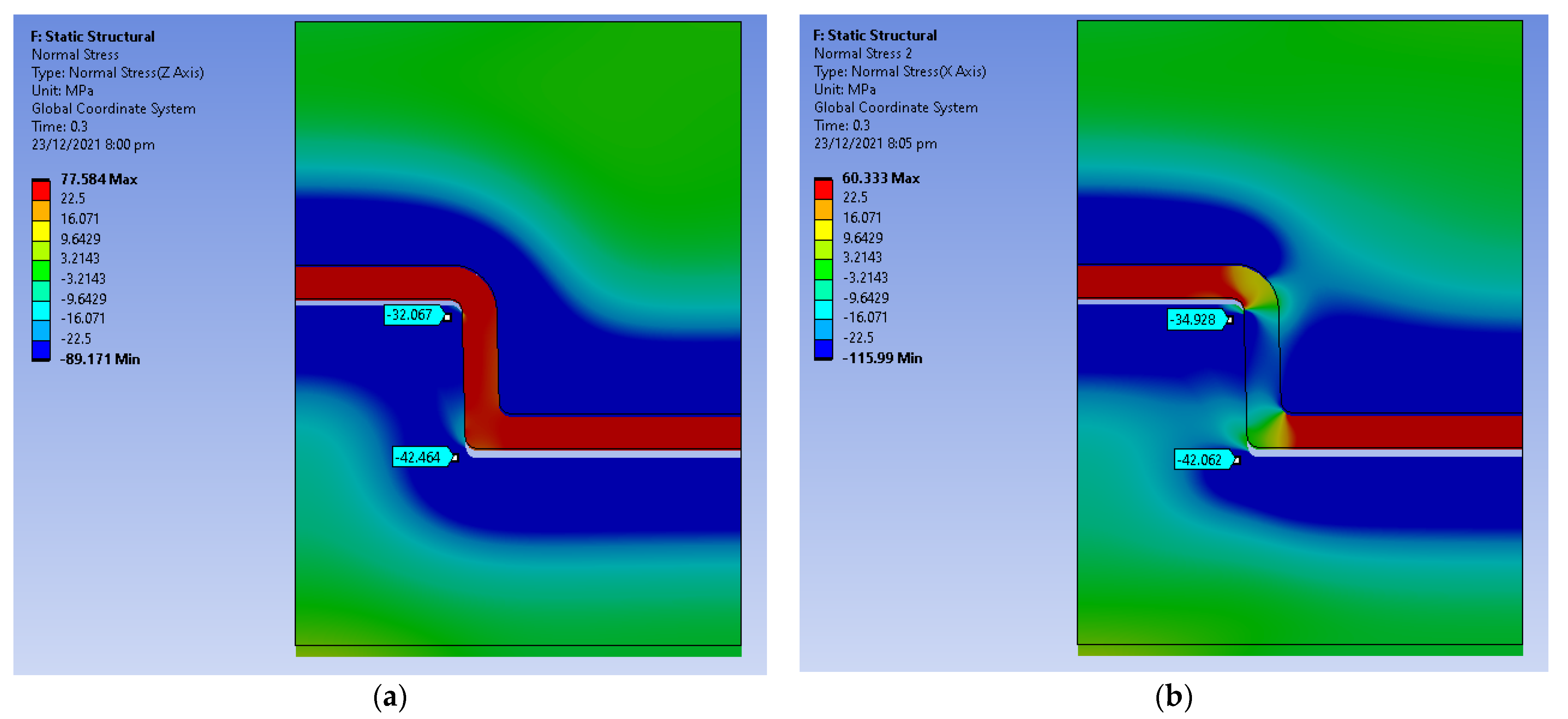Click the -32.067 probe label
The image size is (1568, 719).
pos(412,315)
